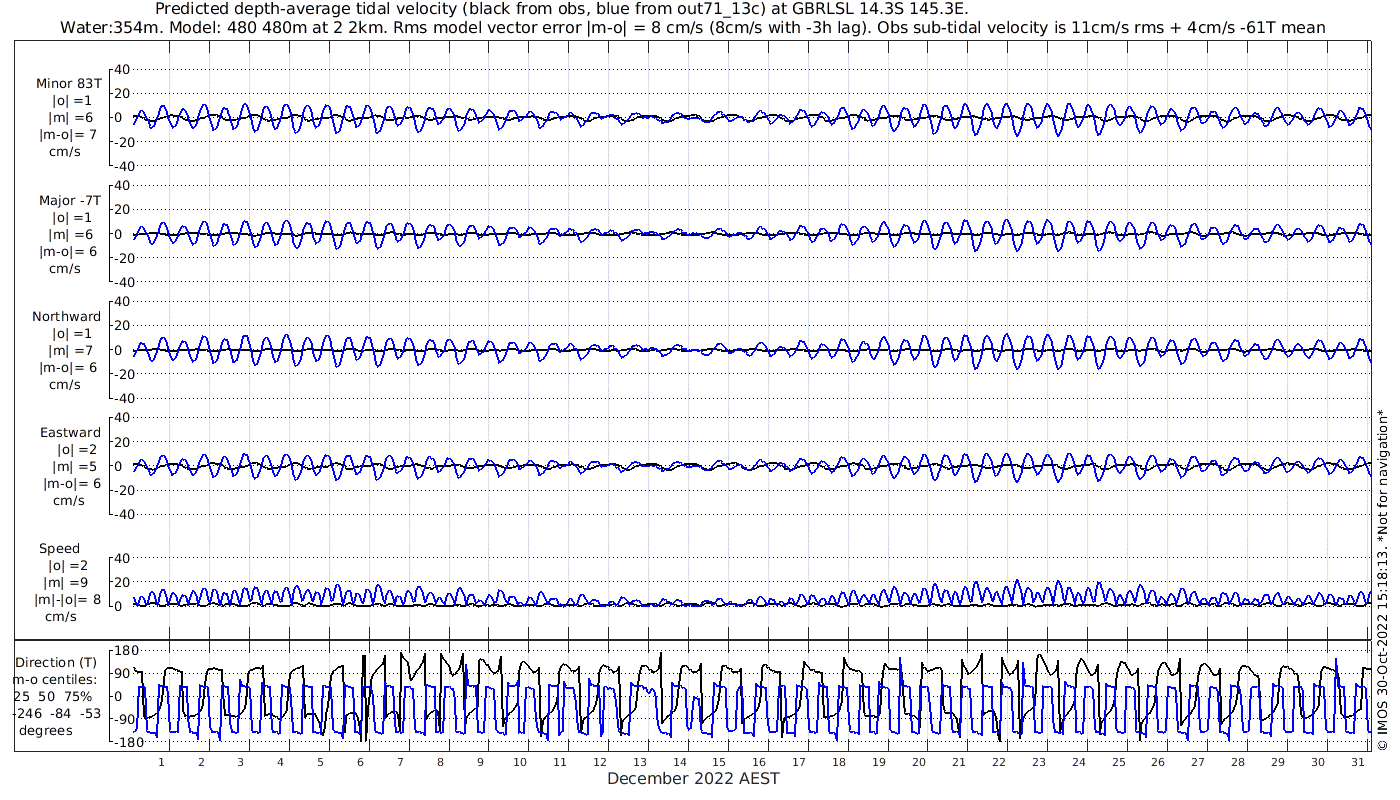The image size is (1400, 800).
Task: Click the '40' tick of the Speed panel
Action: pos(122,558)
